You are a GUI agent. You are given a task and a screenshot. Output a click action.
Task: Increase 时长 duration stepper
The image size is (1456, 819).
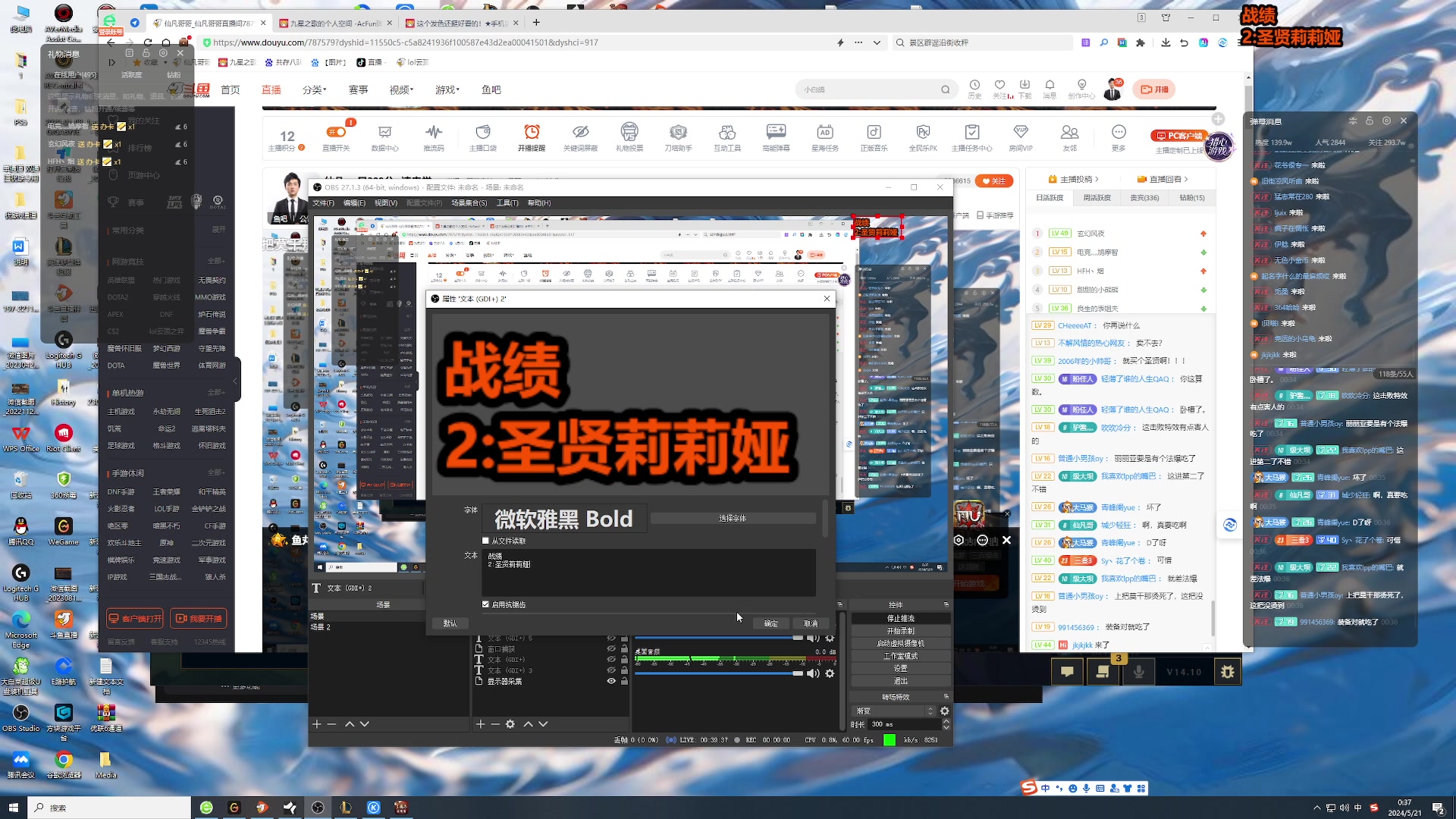946,721
